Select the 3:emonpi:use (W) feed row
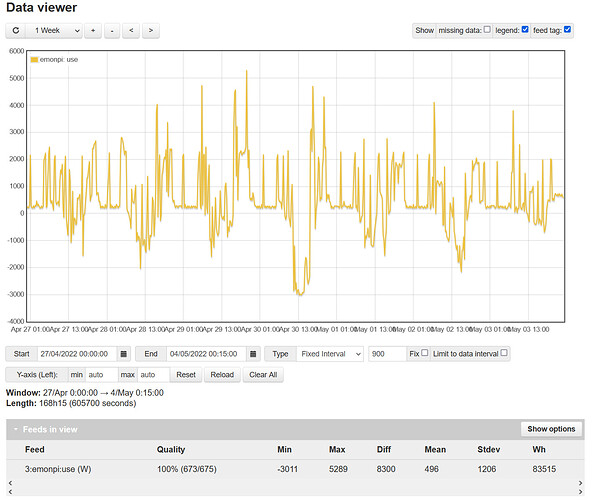 (295, 469)
